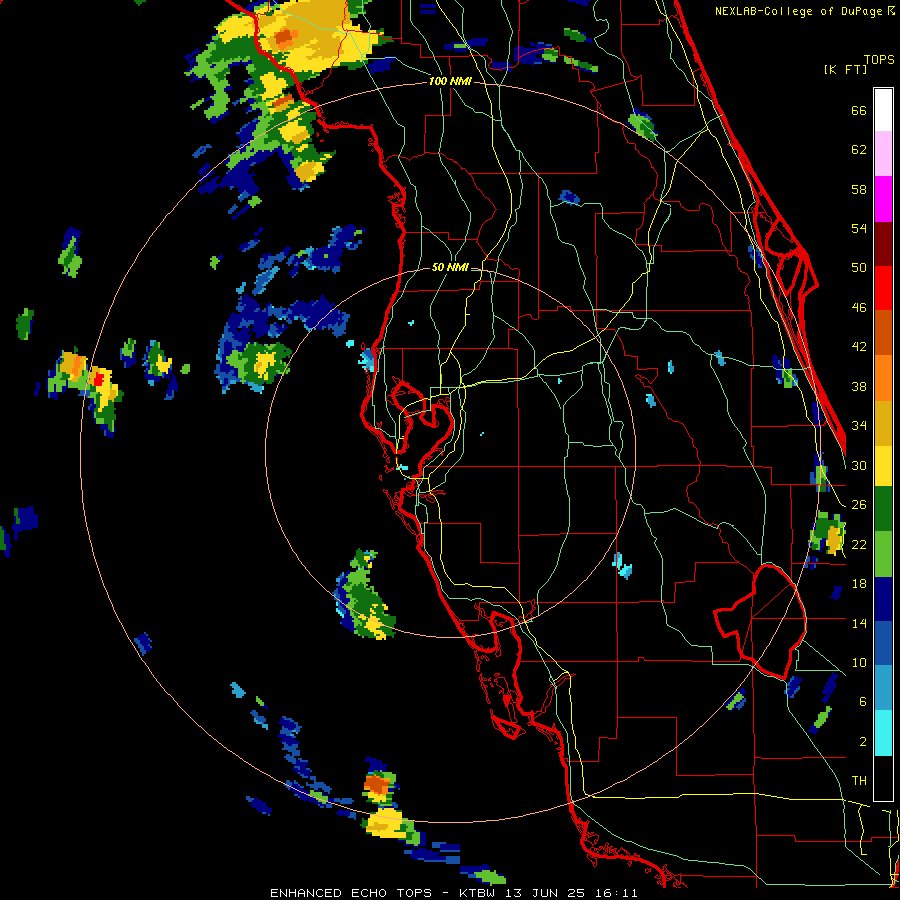Select the light green legend swatch

(x=883, y=554)
